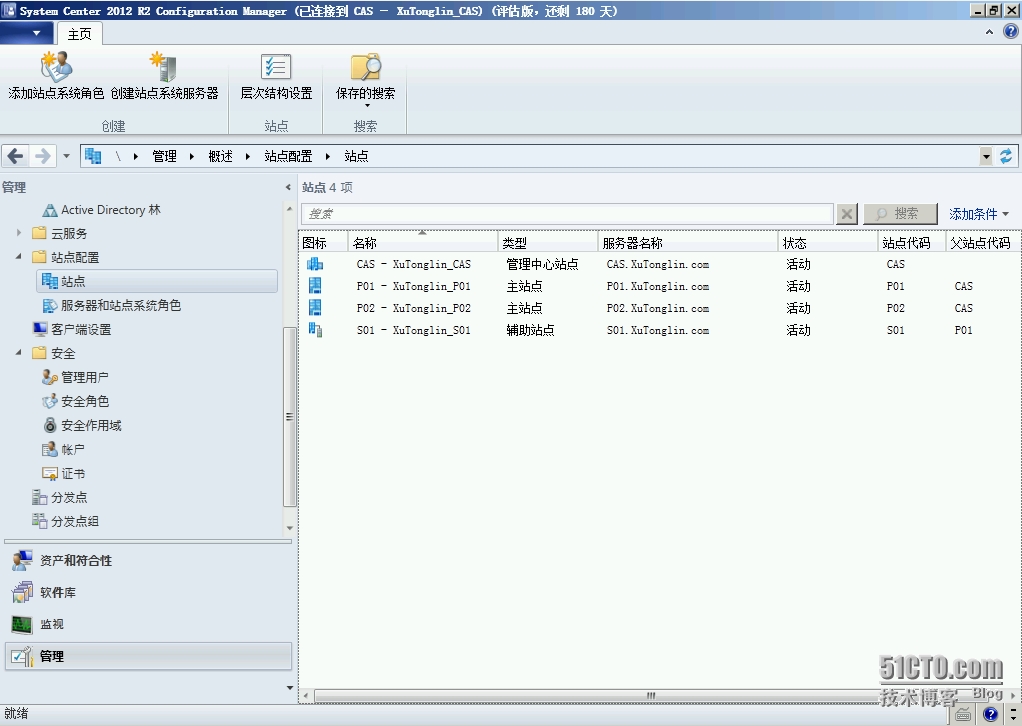Open the address bar dropdown
This screenshot has width=1022, height=726.
click(x=986, y=156)
